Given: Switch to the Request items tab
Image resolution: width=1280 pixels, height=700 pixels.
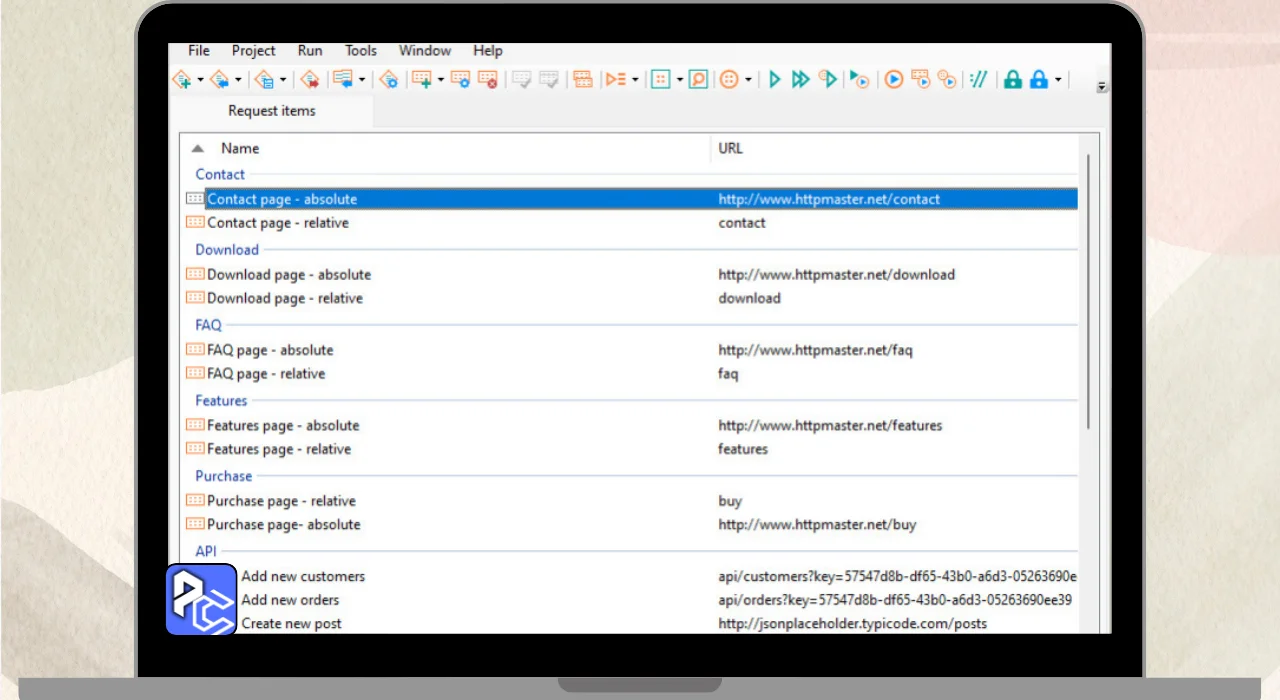Looking at the screenshot, I should pos(271,111).
